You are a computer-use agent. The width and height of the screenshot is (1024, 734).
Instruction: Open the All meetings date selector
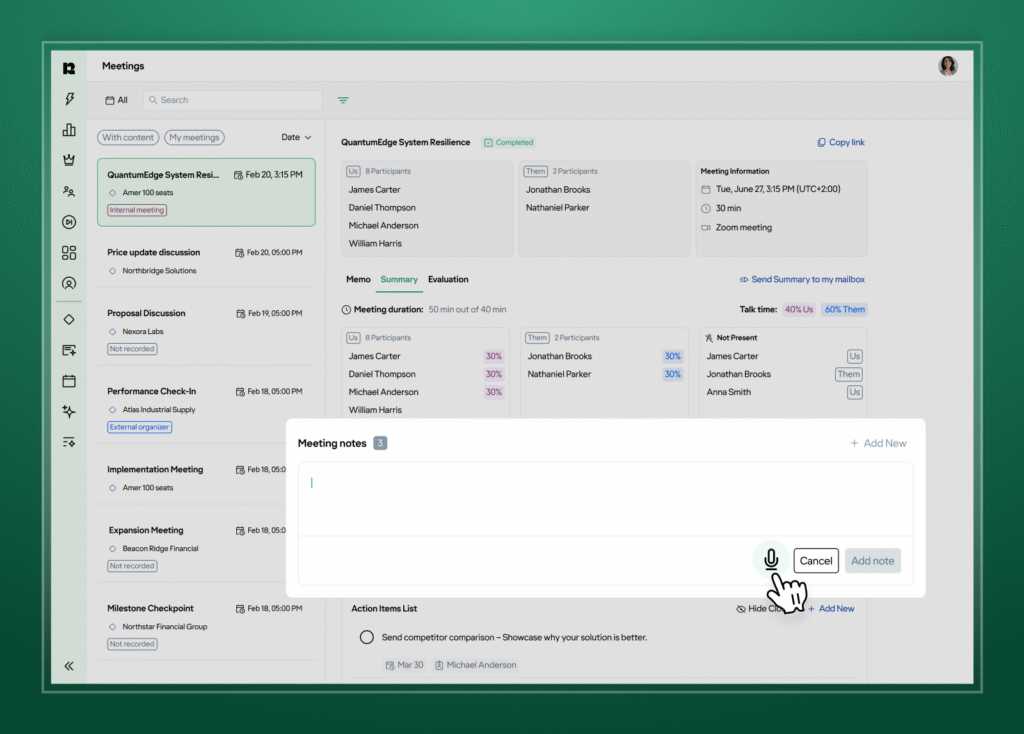coord(117,100)
